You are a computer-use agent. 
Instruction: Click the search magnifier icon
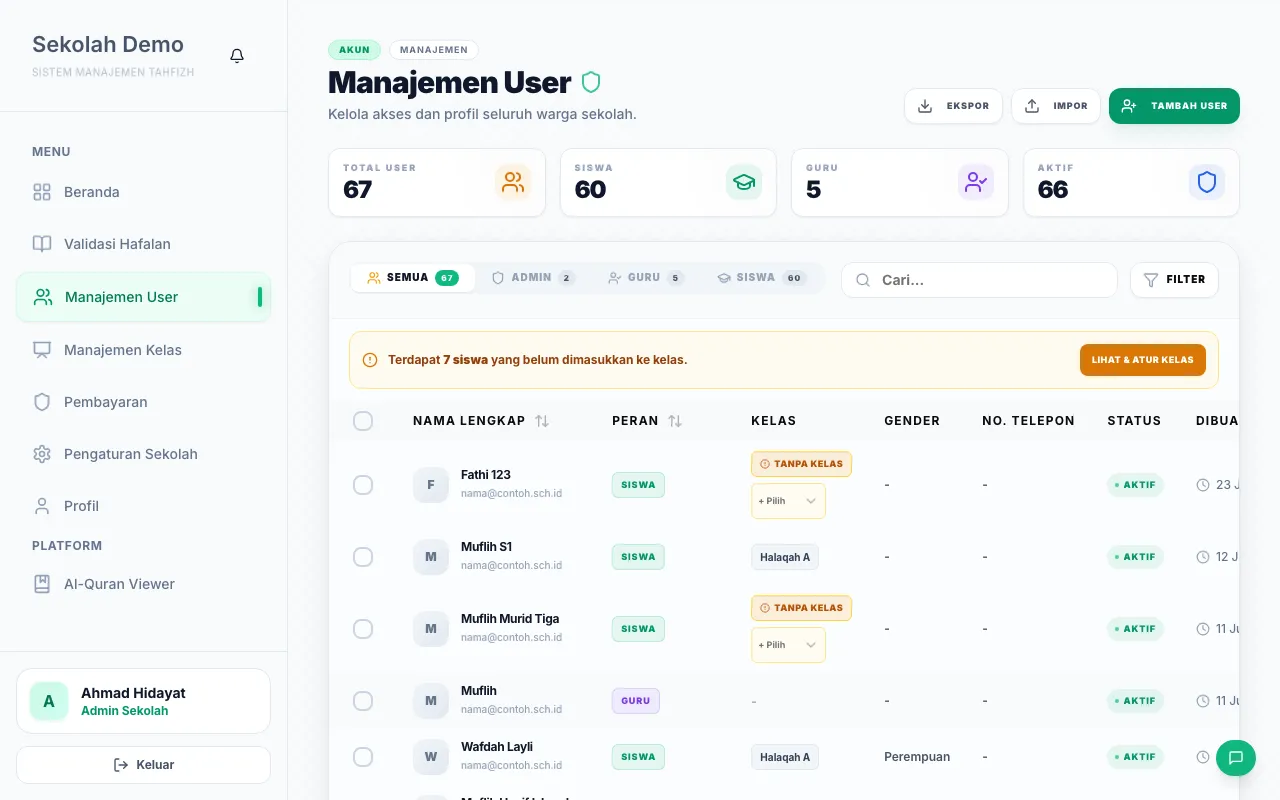863,280
